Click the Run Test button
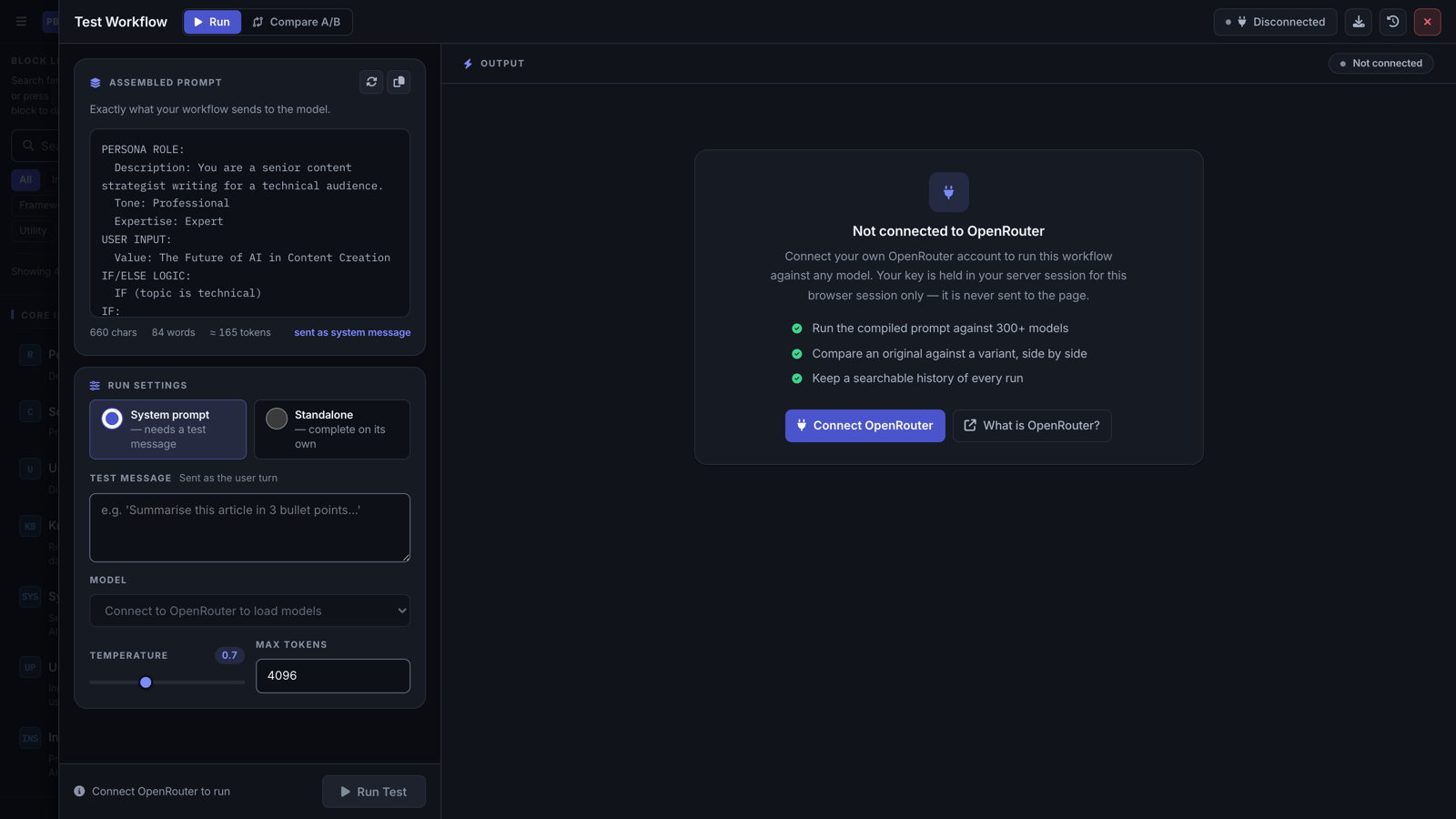This screenshot has width=1456, height=819. click(x=374, y=792)
